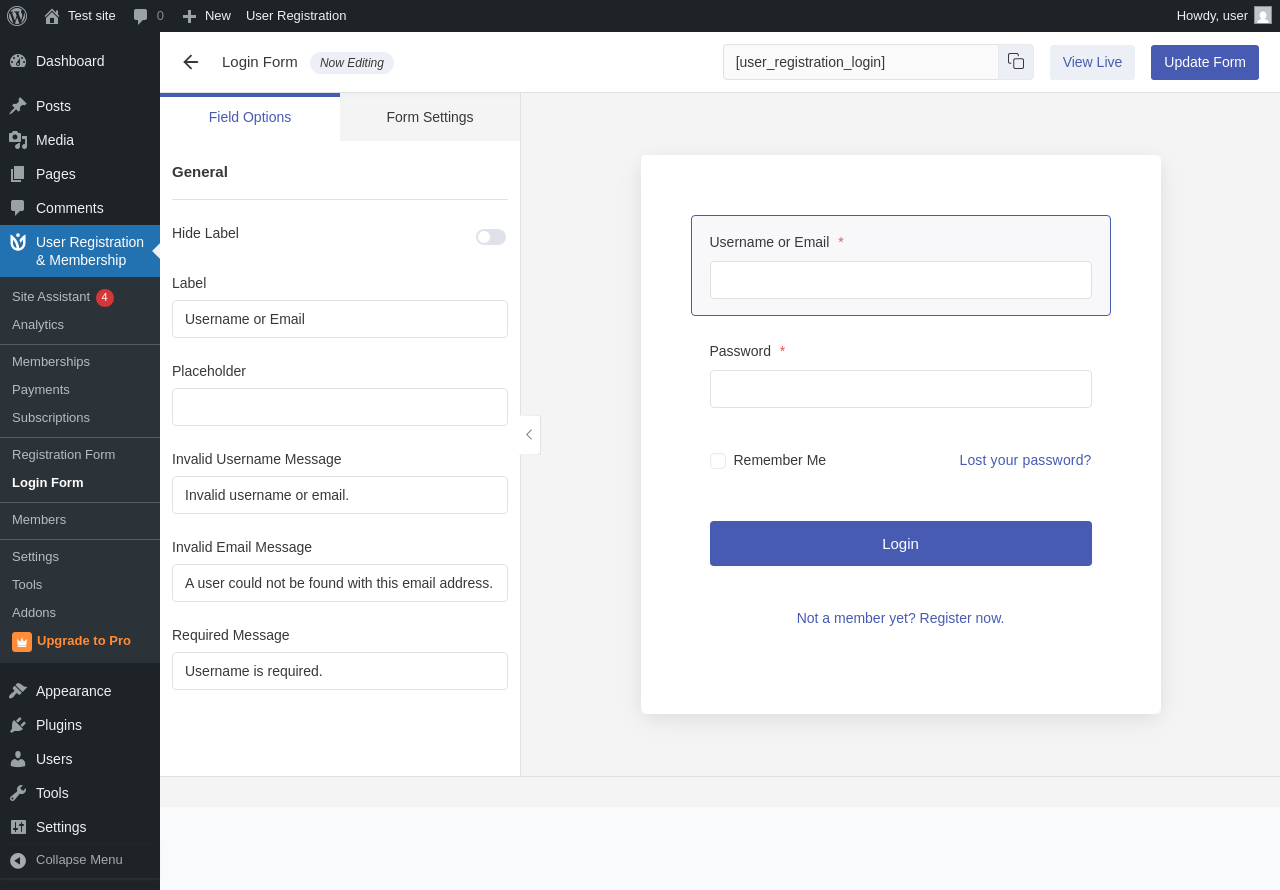Viewport: 1280px width, 890px height.
Task: Select the Field Options tab
Action: tap(250, 117)
